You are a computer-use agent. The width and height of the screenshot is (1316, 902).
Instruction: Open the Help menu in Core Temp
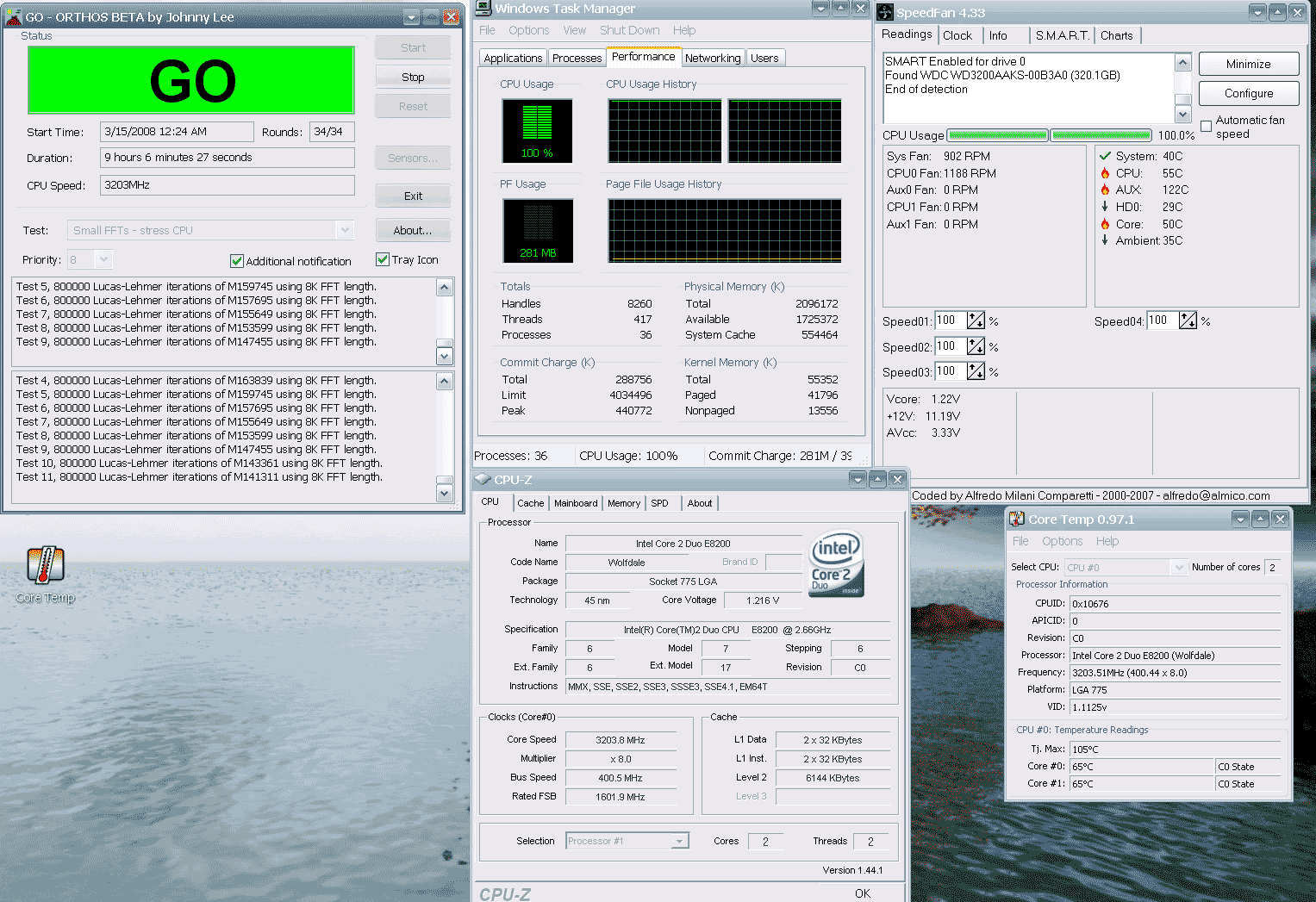(1107, 541)
